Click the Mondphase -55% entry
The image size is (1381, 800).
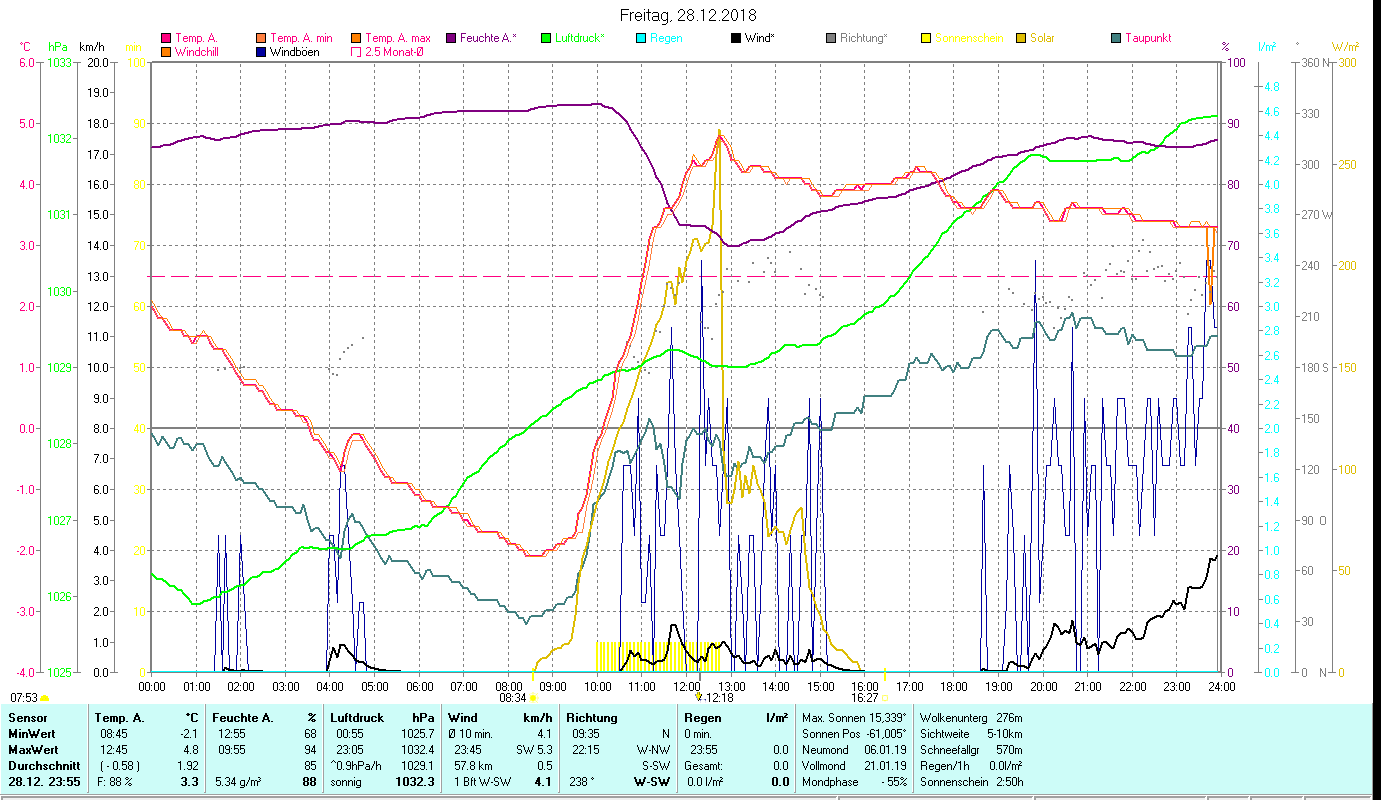point(855,782)
